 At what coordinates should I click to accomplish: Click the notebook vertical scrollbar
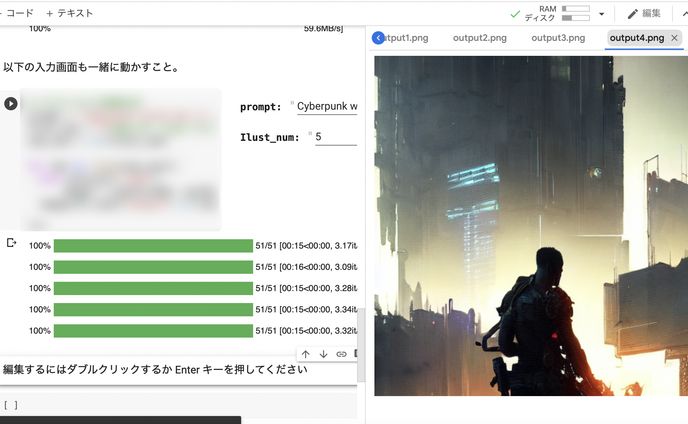pyautogui.click(x=361, y=345)
